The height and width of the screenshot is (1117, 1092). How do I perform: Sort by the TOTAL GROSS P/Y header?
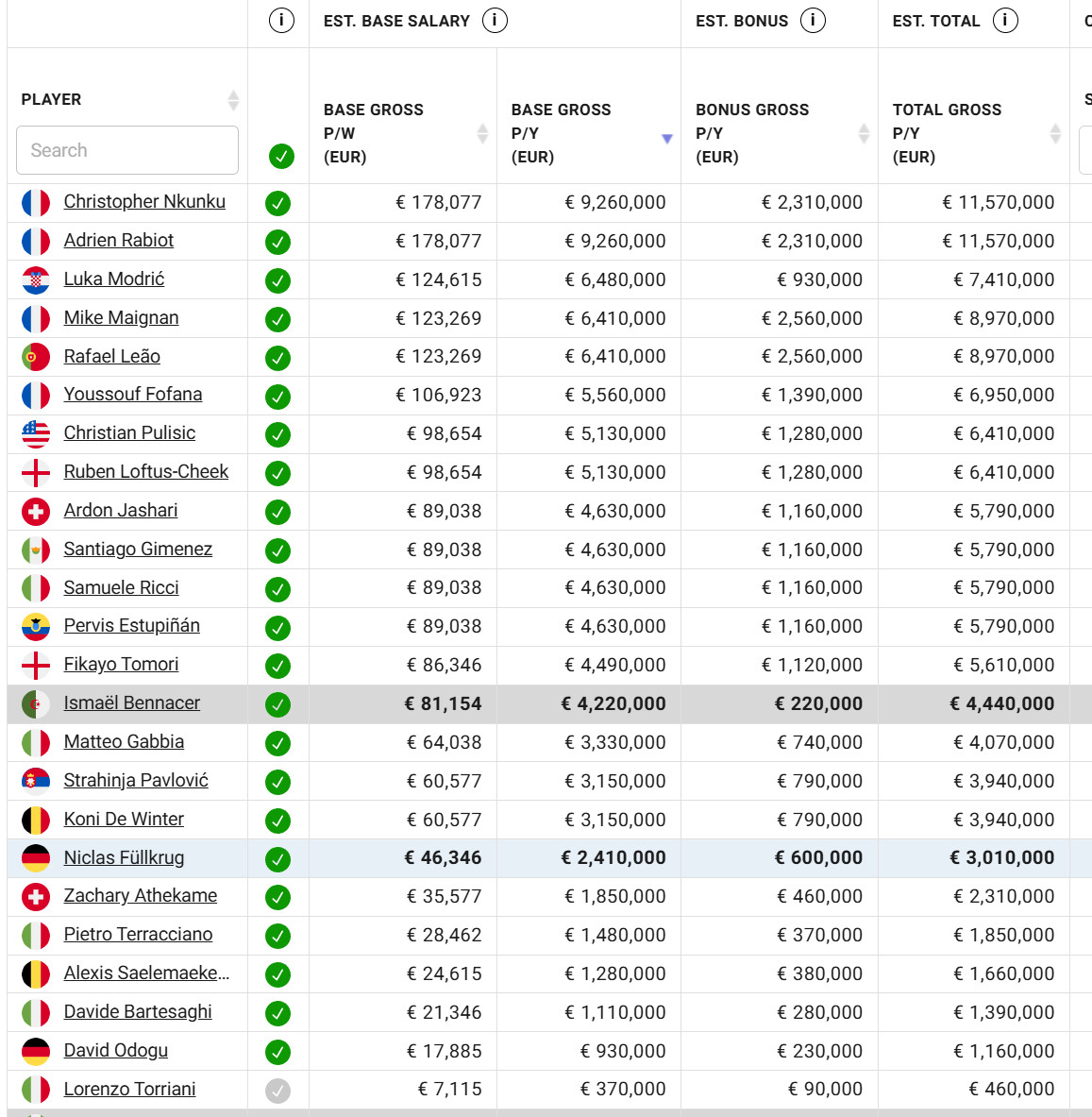1055,133
